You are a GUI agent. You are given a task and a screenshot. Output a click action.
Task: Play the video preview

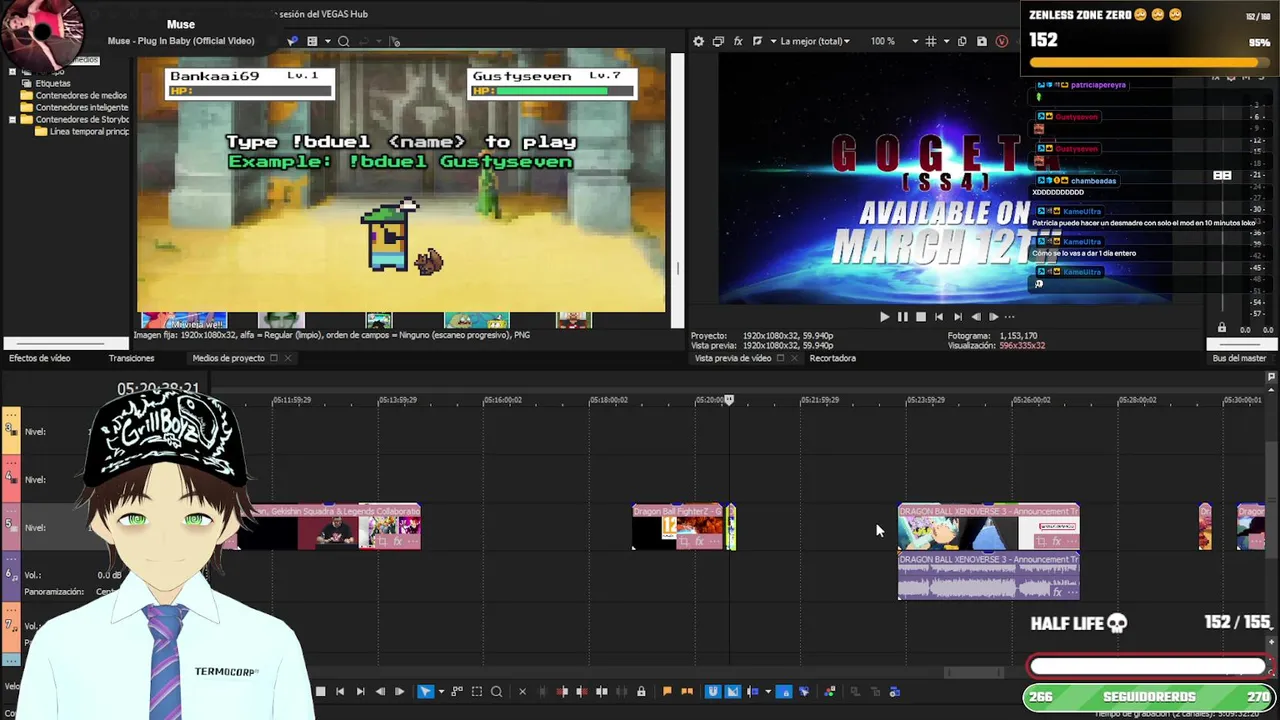(884, 317)
